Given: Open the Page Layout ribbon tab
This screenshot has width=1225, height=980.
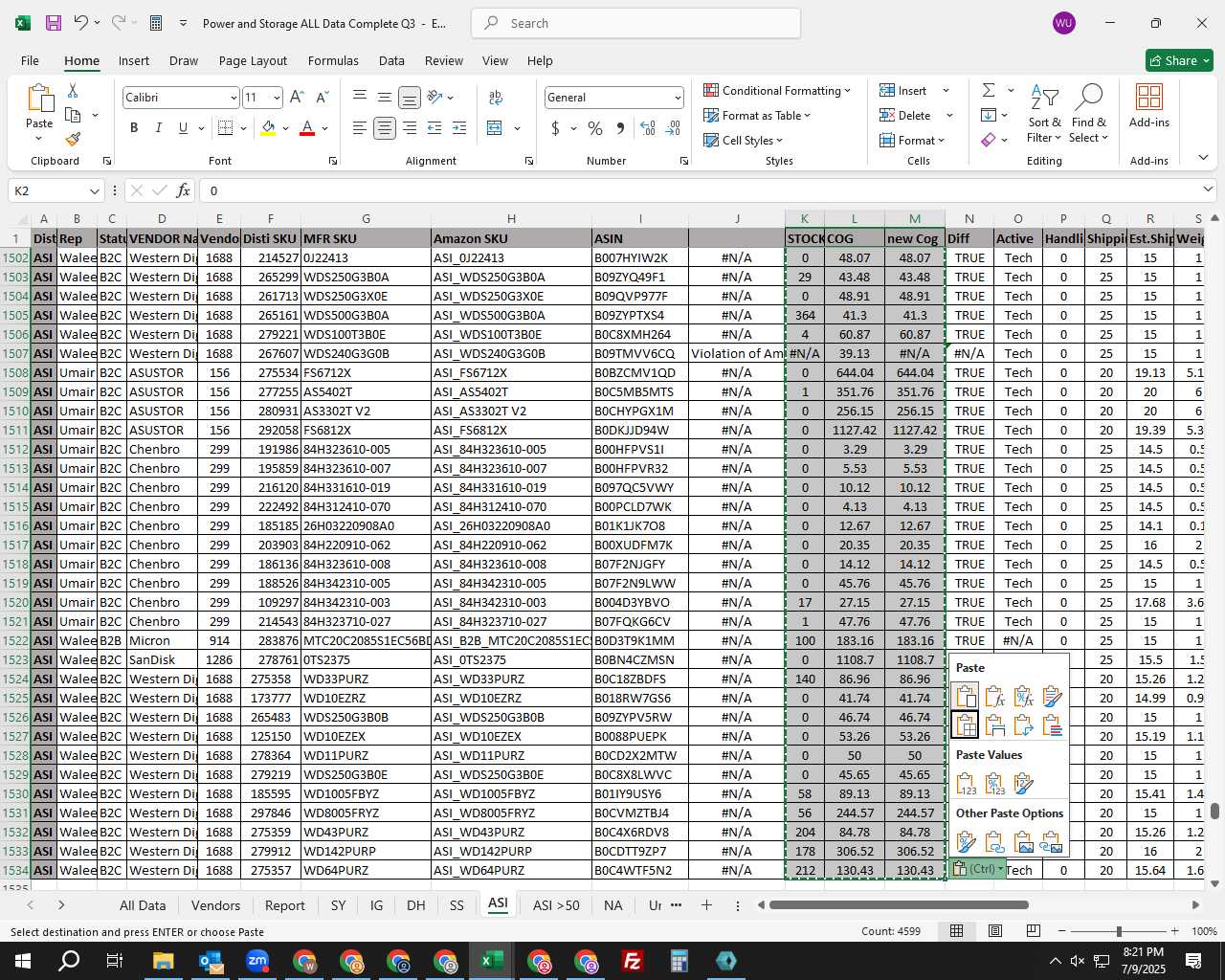Looking at the screenshot, I should click(x=253, y=60).
